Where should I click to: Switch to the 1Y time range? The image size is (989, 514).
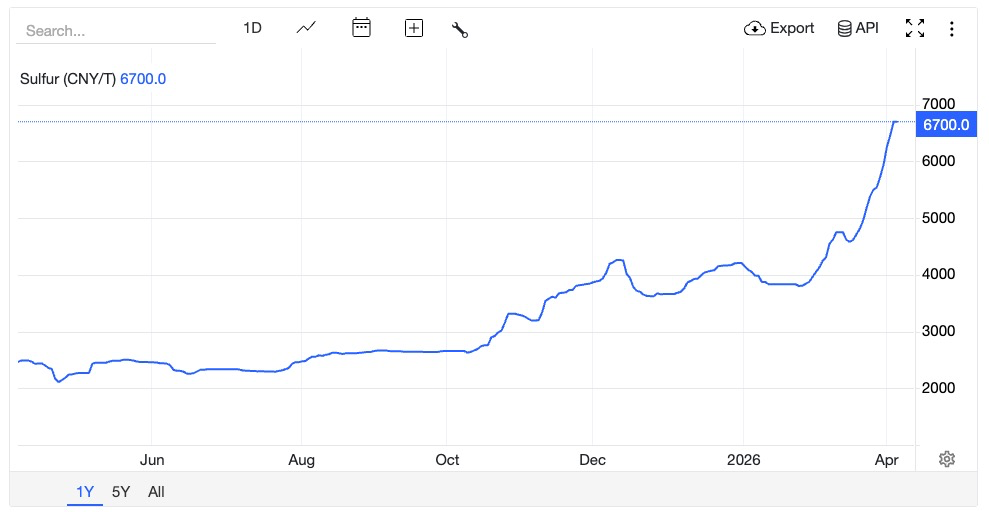pyautogui.click(x=85, y=492)
